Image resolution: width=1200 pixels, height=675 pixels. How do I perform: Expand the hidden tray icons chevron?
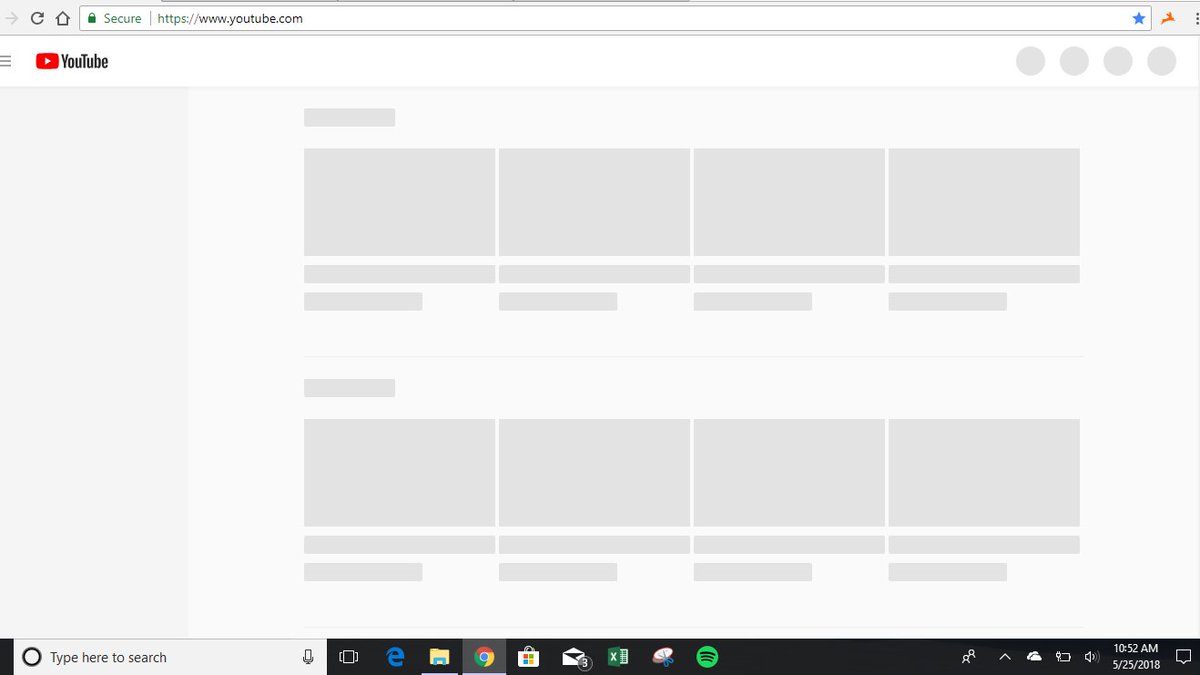[x=1005, y=657]
